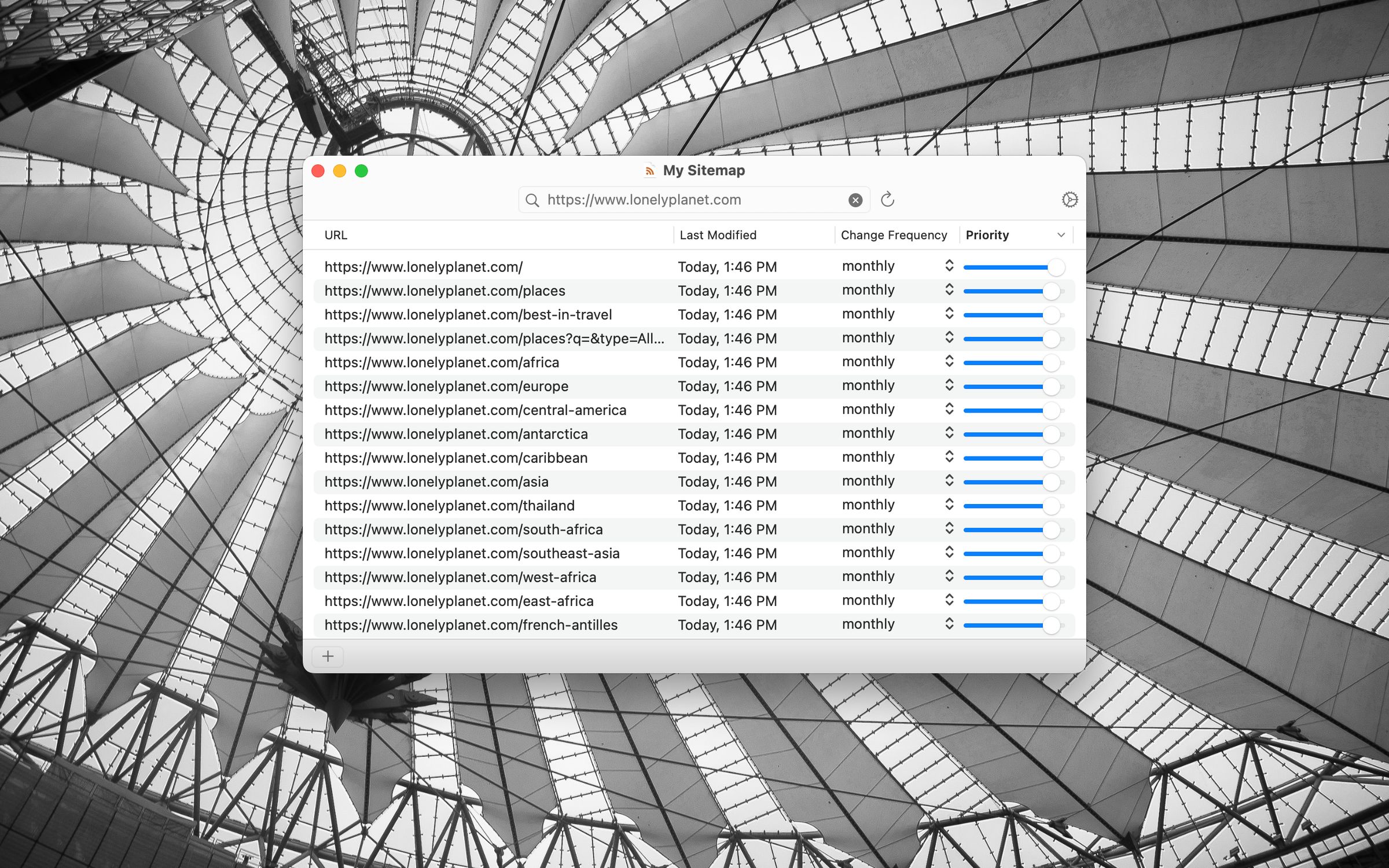This screenshot has height=868, width=1389.
Task: Click the search magnifier icon in URL bar
Action: tap(532, 200)
